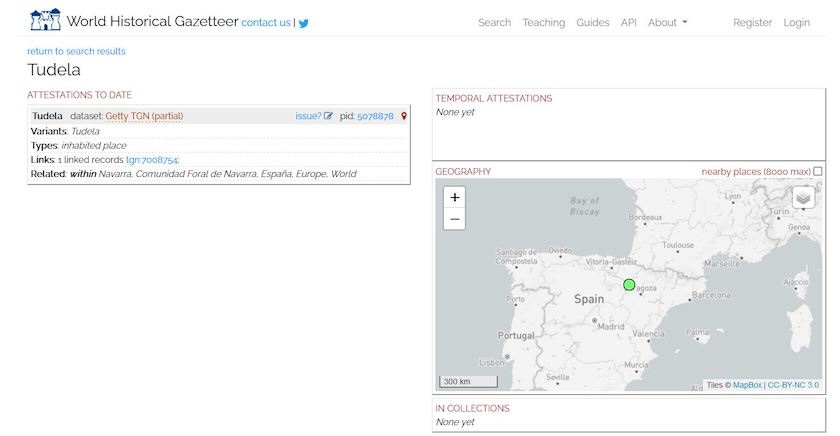Open the Twitter bird icon link
Screen dimensions: 840x436
click(x=304, y=23)
